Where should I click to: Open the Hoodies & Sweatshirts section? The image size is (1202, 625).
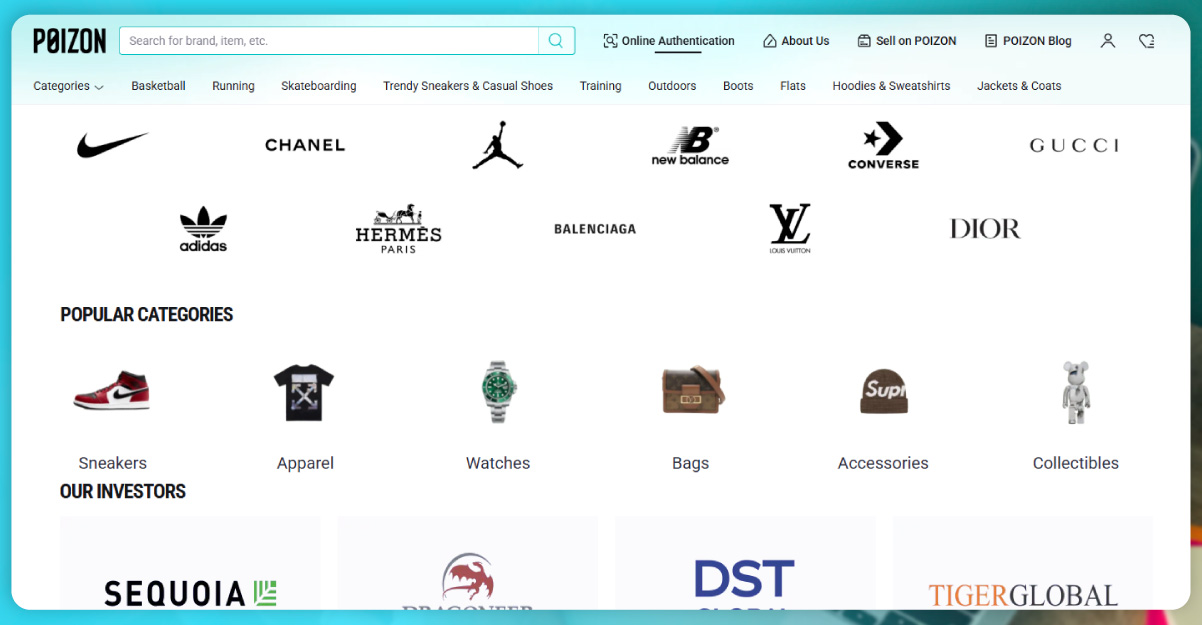coord(891,86)
